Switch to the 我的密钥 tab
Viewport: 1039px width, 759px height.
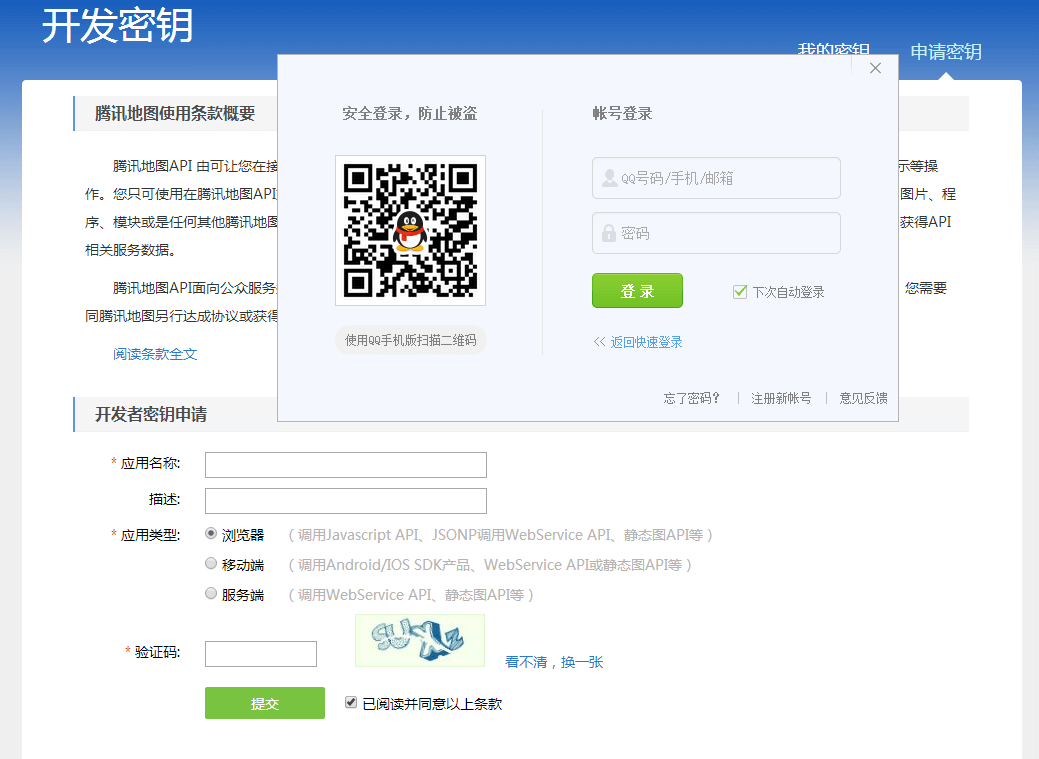point(833,49)
